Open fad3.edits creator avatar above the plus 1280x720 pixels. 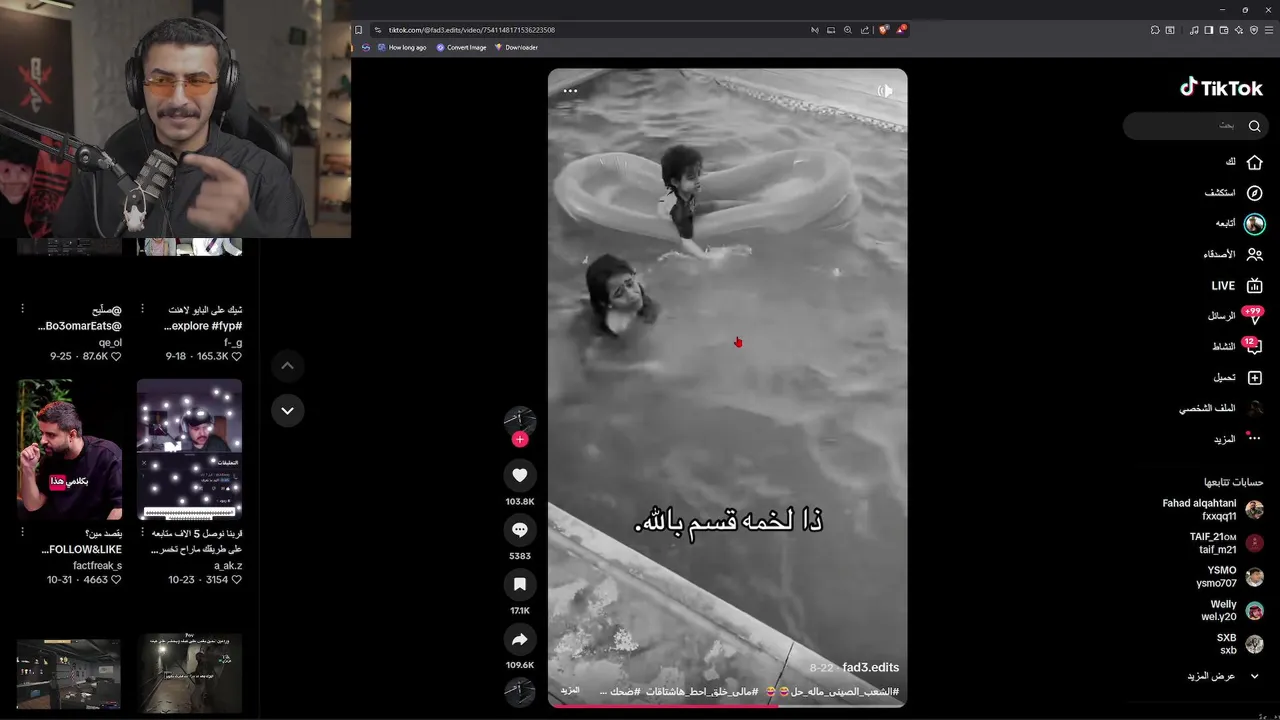point(519,420)
